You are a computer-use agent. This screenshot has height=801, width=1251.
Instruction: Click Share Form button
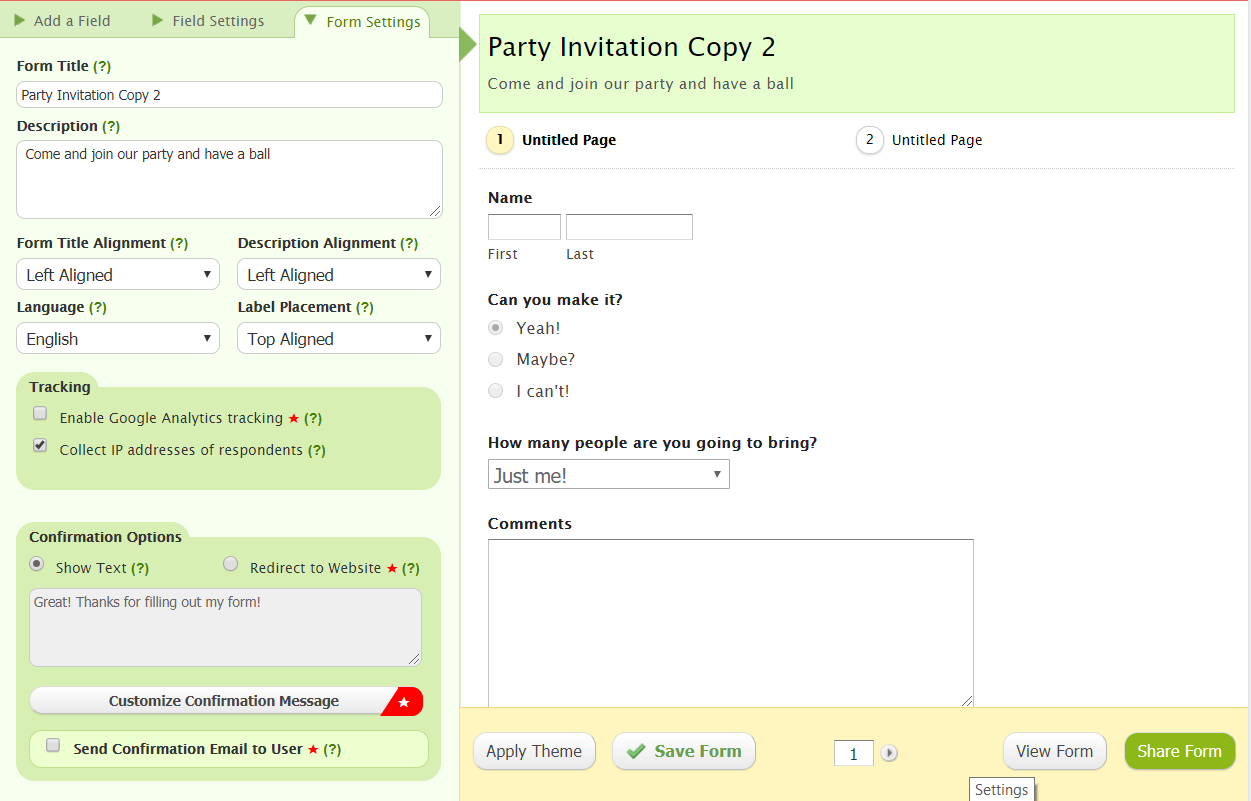tap(1180, 751)
